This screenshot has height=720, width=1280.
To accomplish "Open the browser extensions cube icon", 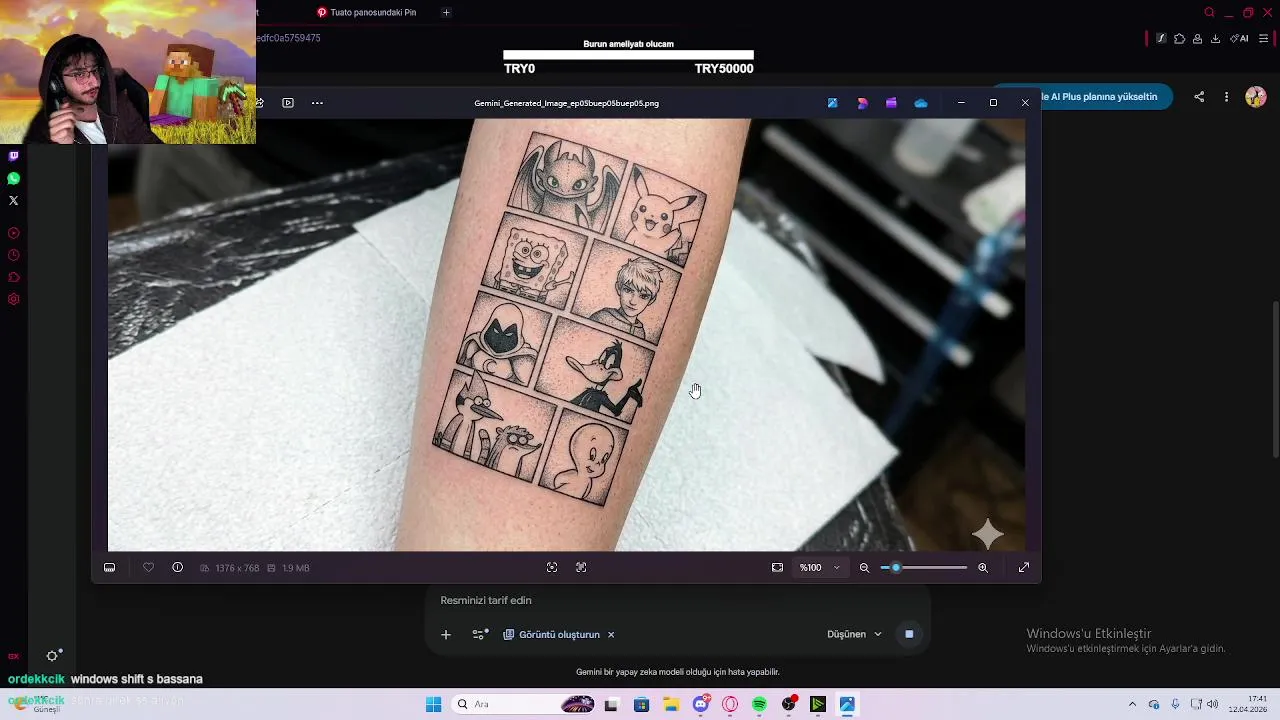I will [x=1179, y=39].
